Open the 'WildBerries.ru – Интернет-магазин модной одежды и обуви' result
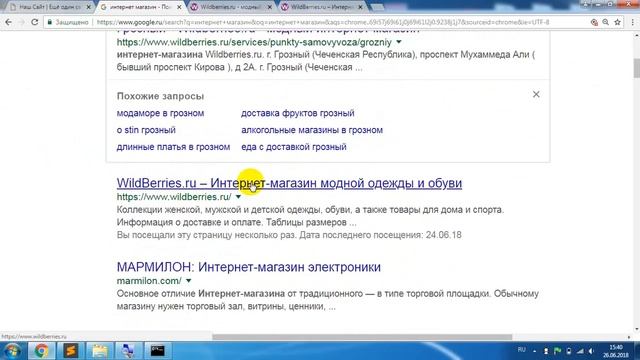Viewport: 640px width, 360px height. [289, 183]
